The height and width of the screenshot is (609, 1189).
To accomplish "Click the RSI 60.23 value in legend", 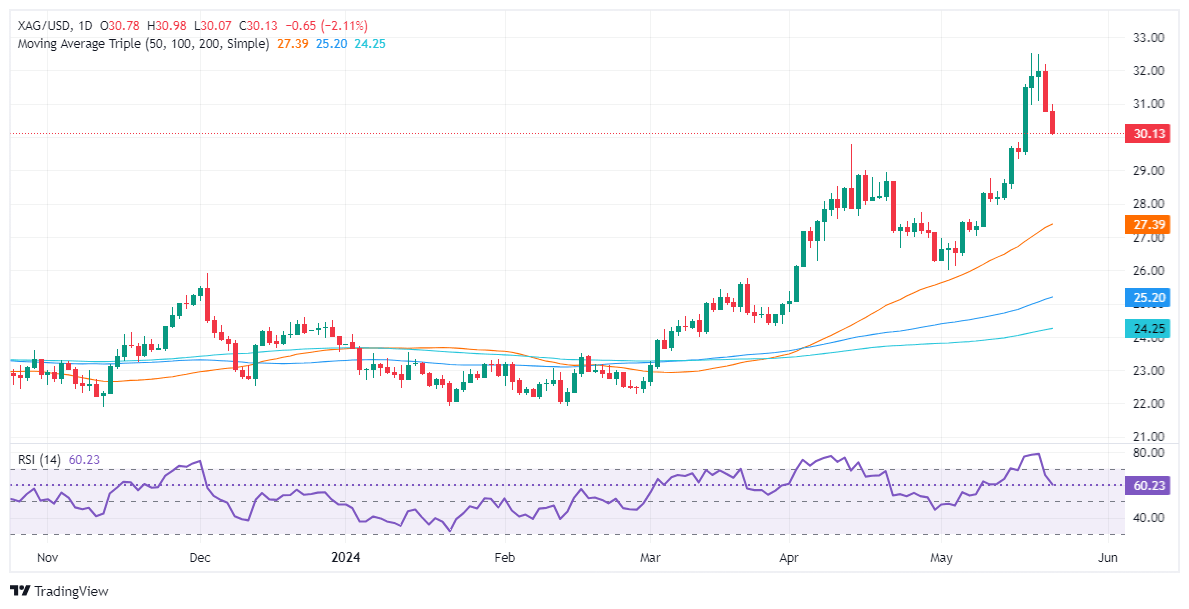I will pyautogui.click(x=84, y=460).
